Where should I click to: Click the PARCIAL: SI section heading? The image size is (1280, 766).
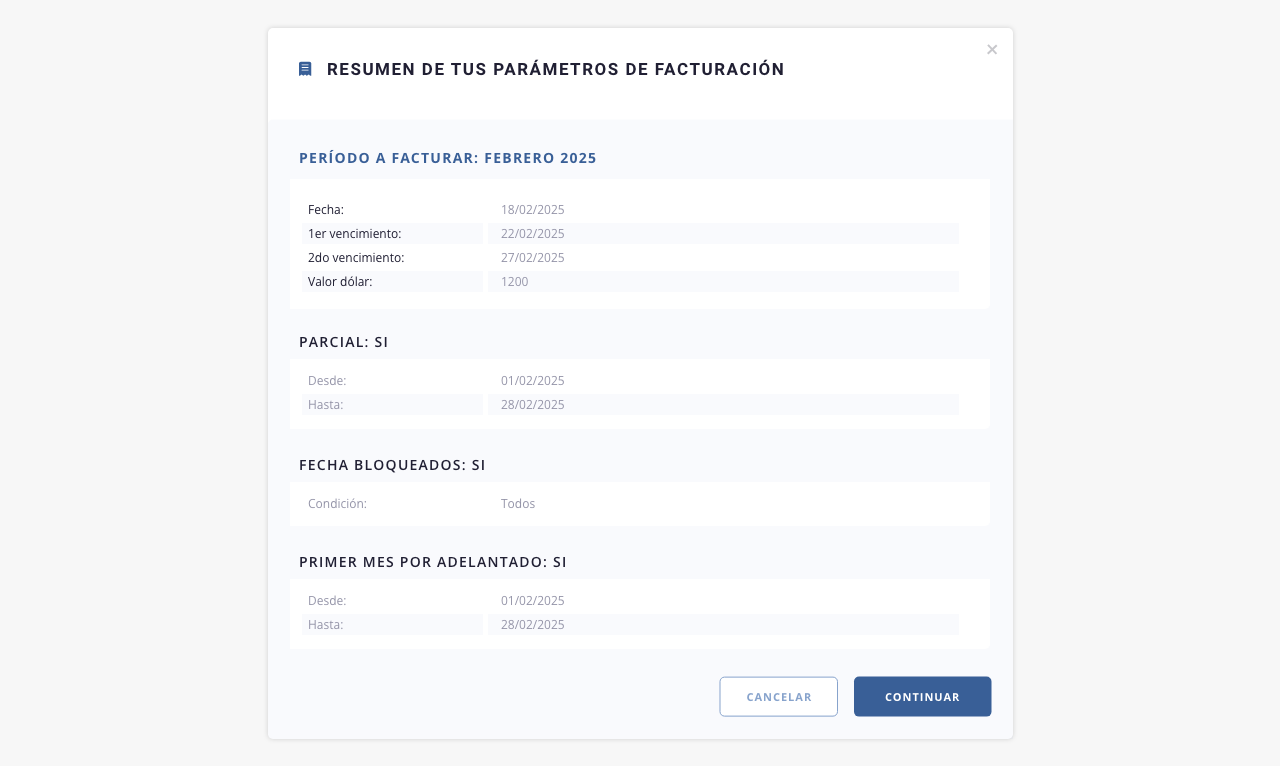[343, 342]
